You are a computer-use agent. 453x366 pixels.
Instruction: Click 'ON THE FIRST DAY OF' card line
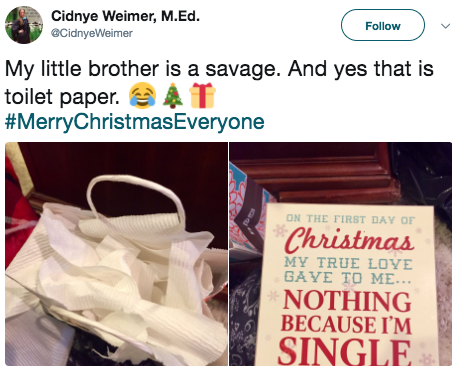point(350,219)
